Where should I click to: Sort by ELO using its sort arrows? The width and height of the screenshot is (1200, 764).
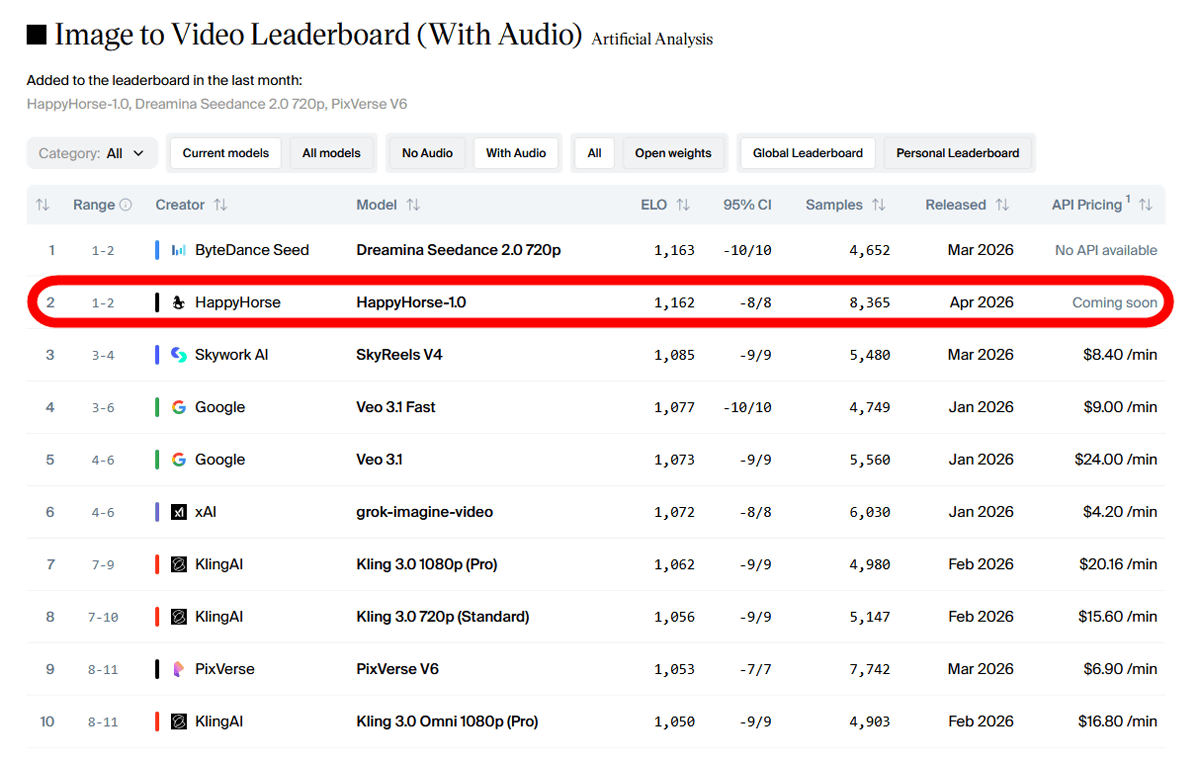point(683,205)
